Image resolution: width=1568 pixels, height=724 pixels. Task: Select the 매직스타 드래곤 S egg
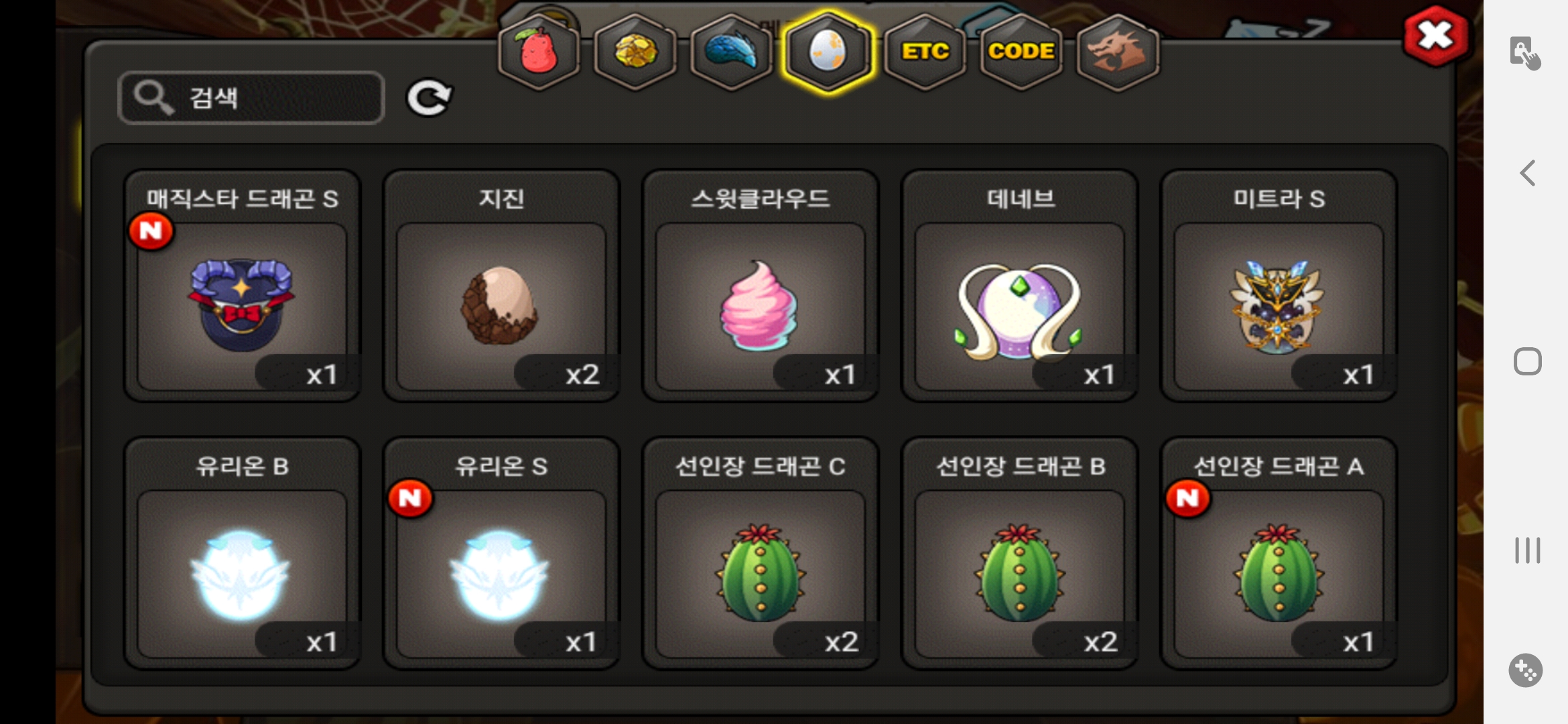coord(243,286)
